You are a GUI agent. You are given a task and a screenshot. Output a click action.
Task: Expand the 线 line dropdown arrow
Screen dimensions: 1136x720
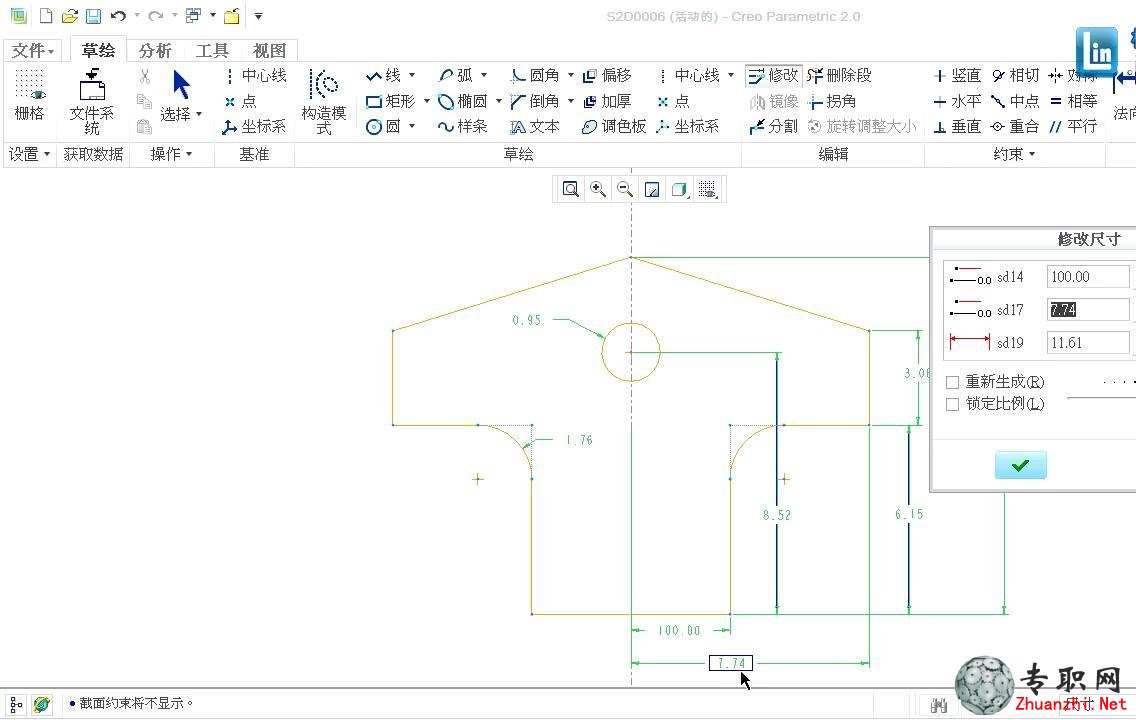point(412,75)
